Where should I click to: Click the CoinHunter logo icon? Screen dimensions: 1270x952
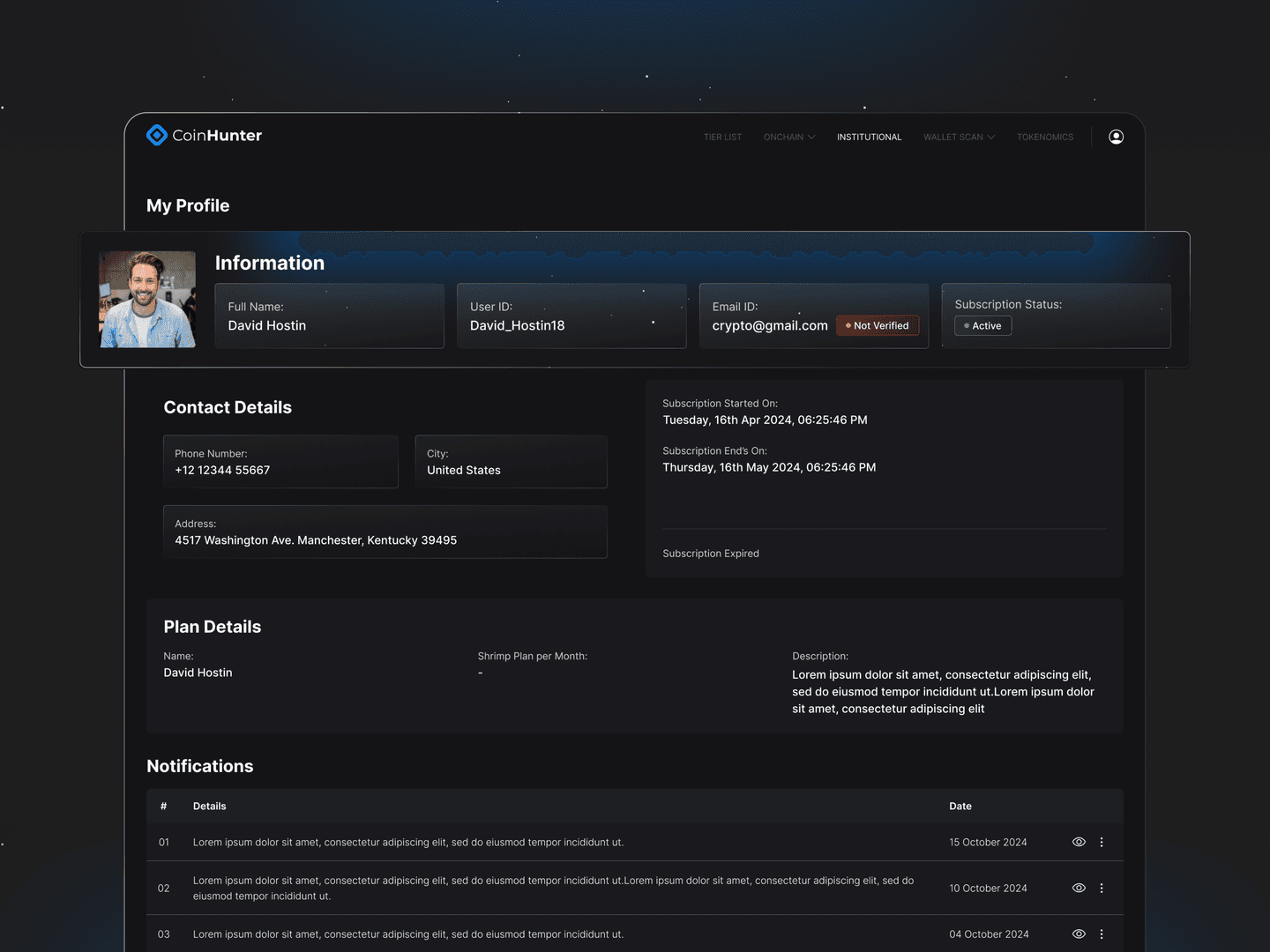click(157, 135)
